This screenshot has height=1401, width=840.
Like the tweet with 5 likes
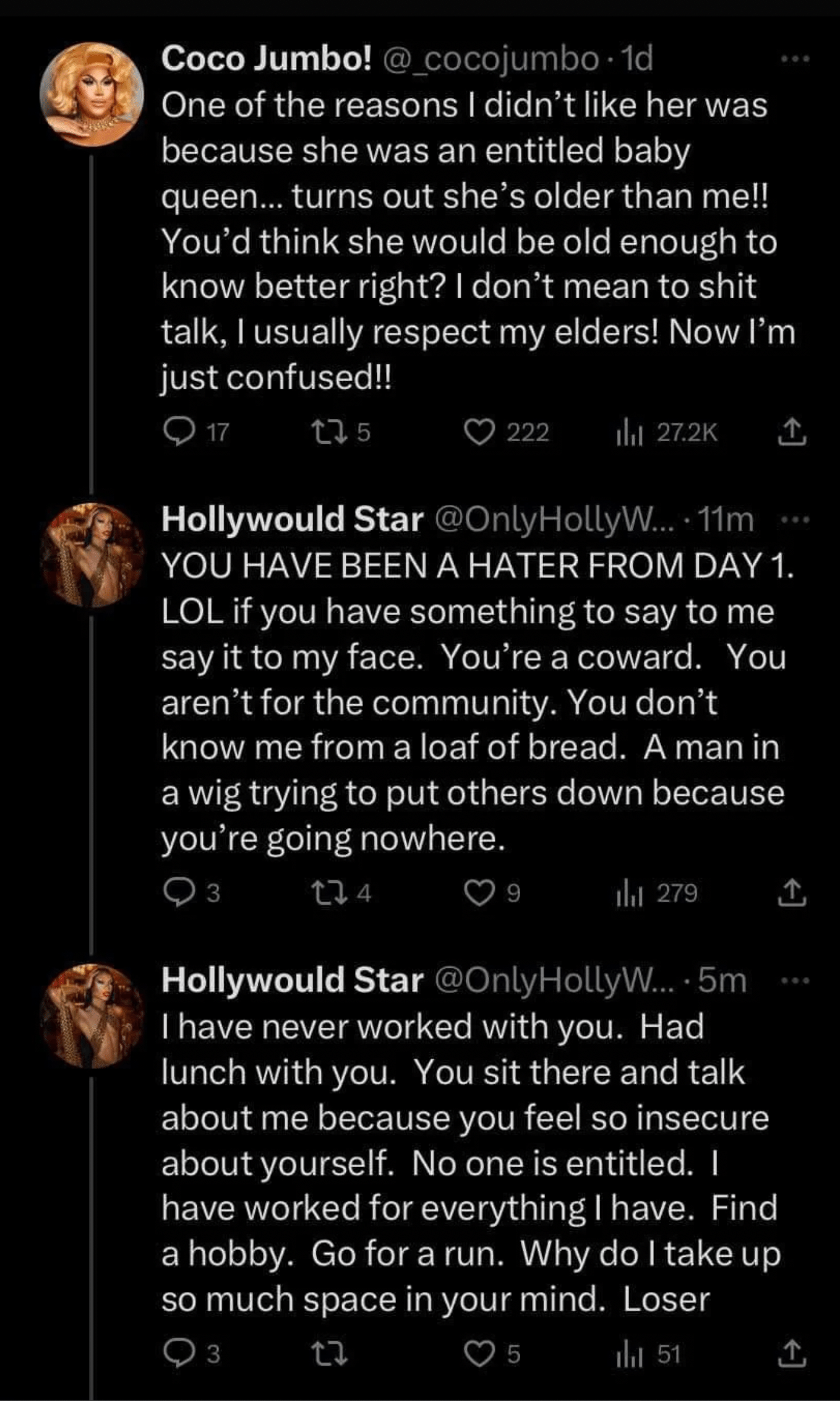coord(480,1354)
